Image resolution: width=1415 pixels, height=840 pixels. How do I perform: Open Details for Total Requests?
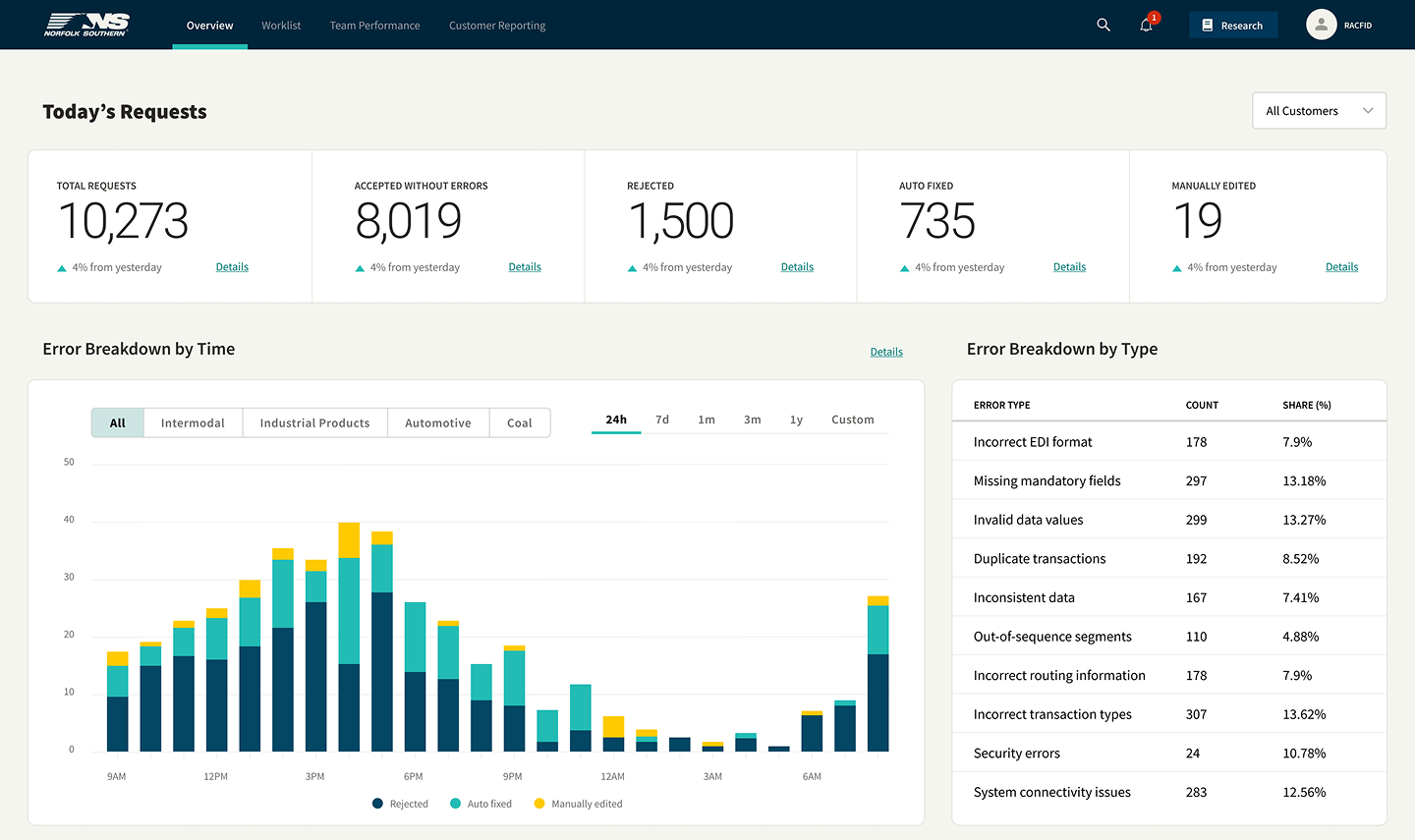click(232, 267)
